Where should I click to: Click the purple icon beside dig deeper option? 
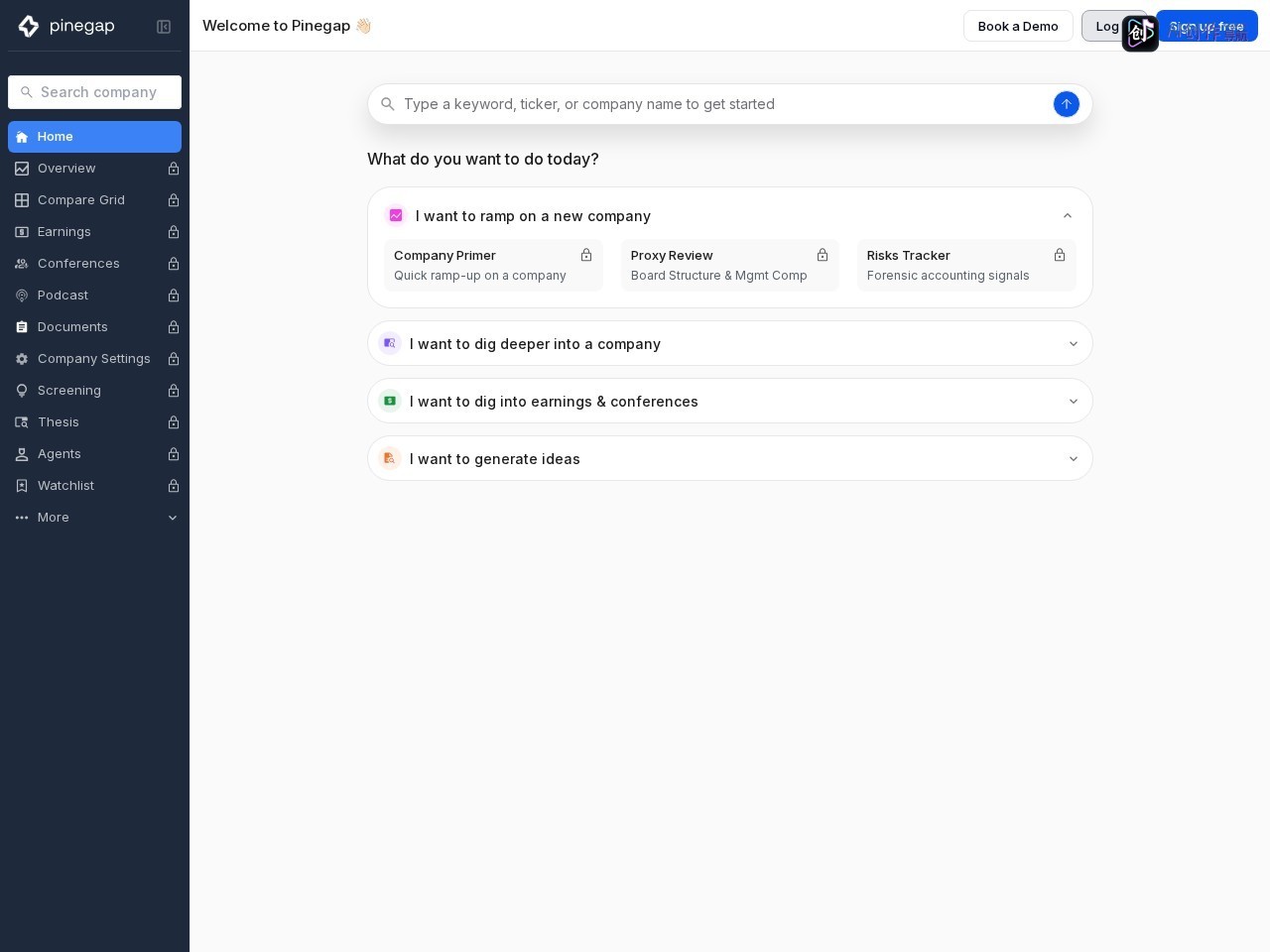pos(390,343)
